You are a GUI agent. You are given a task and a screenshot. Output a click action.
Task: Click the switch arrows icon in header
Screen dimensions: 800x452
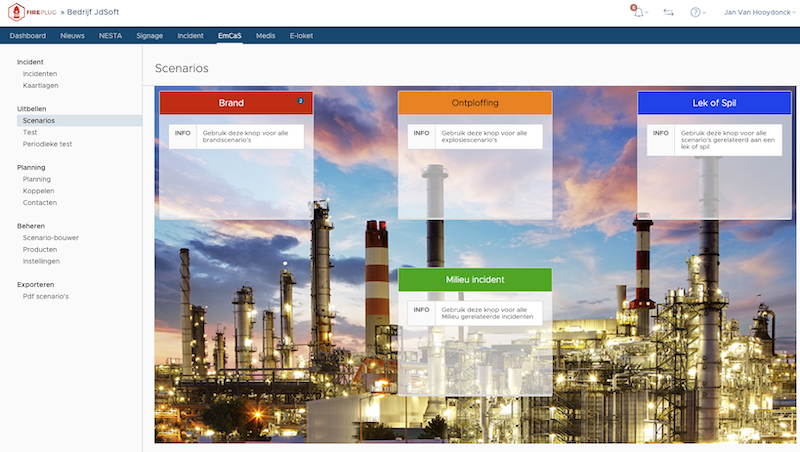pyautogui.click(x=668, y=12)
